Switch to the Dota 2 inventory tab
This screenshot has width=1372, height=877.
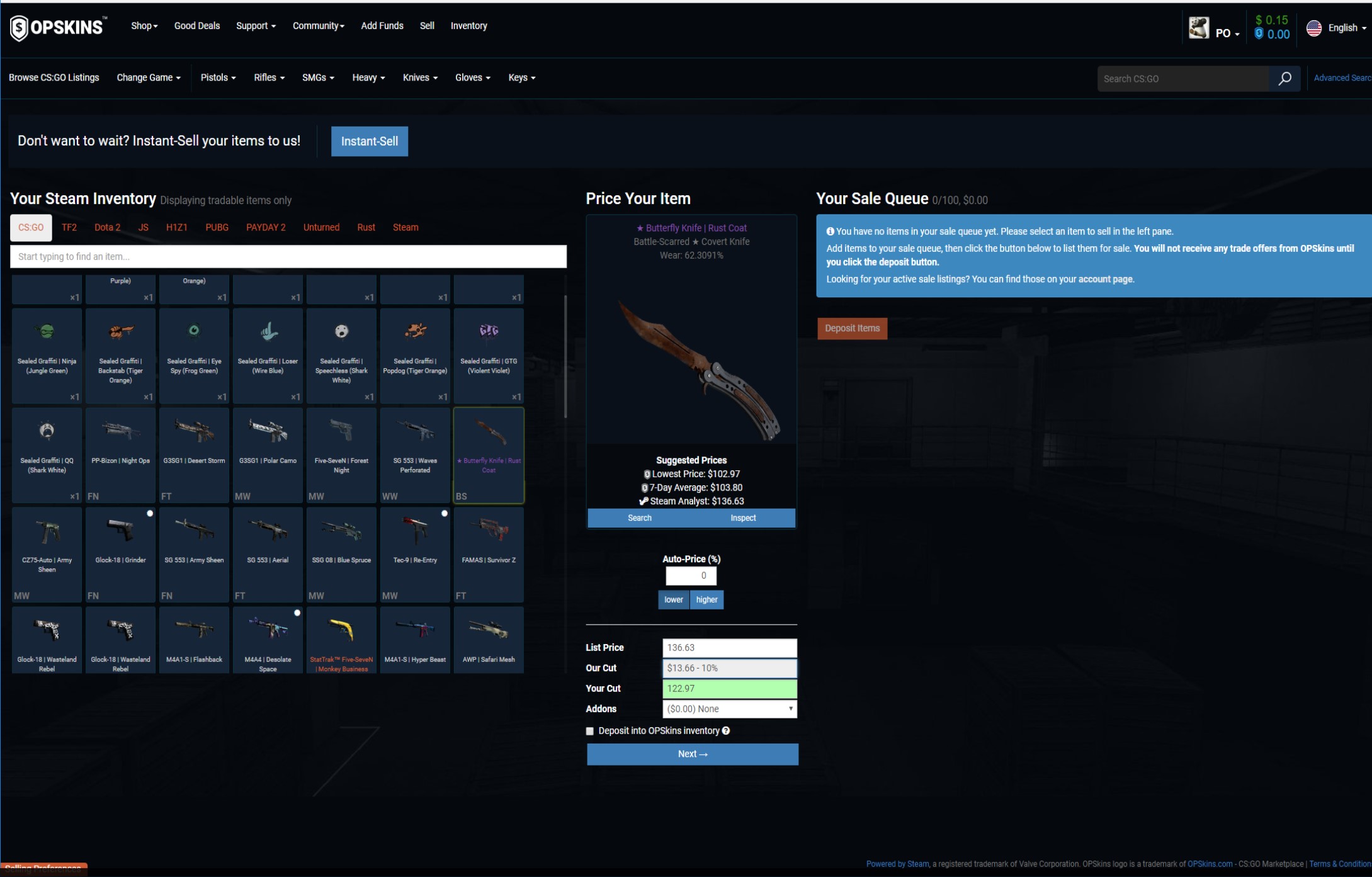107,227
